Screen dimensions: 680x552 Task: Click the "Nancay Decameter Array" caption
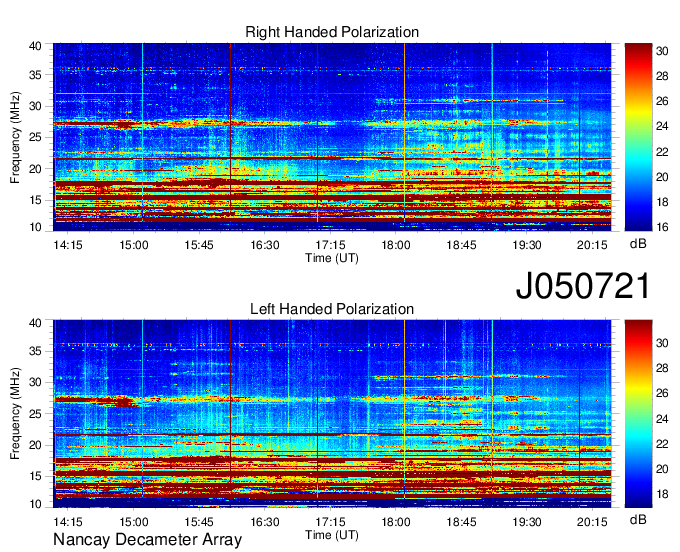pyautogui.click(x=147, y=539)
